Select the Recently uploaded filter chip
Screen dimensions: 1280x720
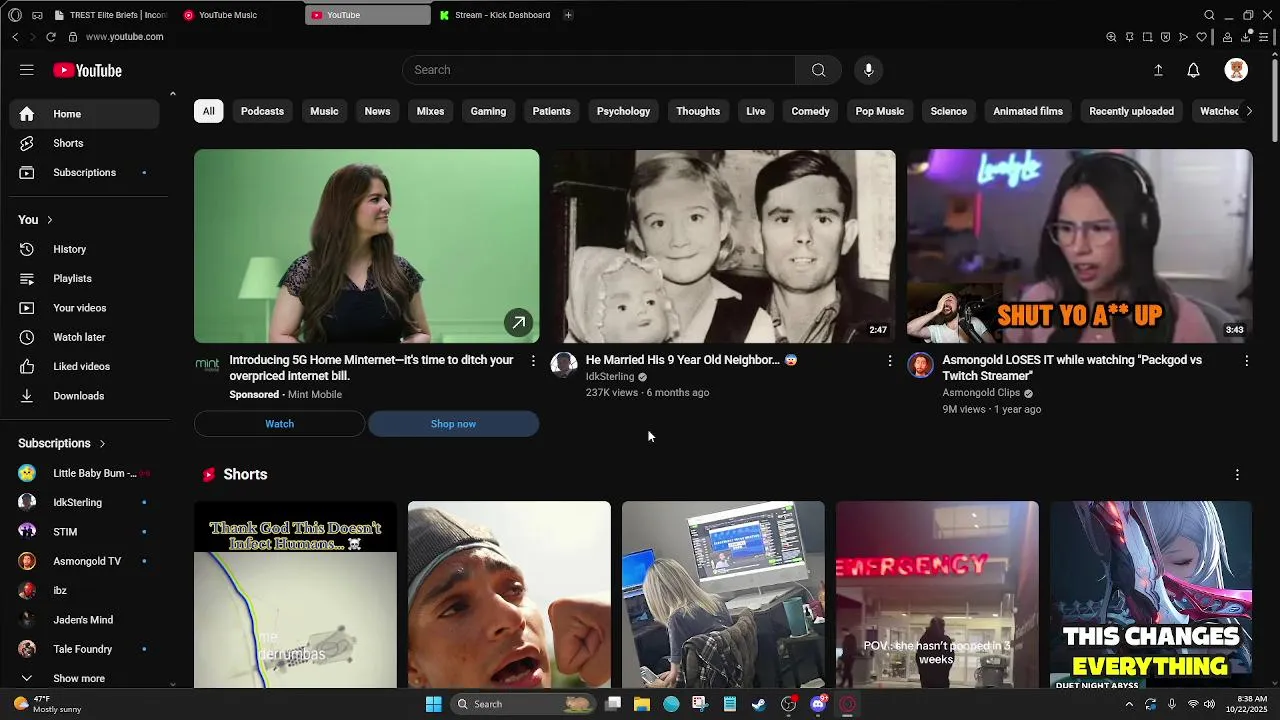pos(1131,111)
